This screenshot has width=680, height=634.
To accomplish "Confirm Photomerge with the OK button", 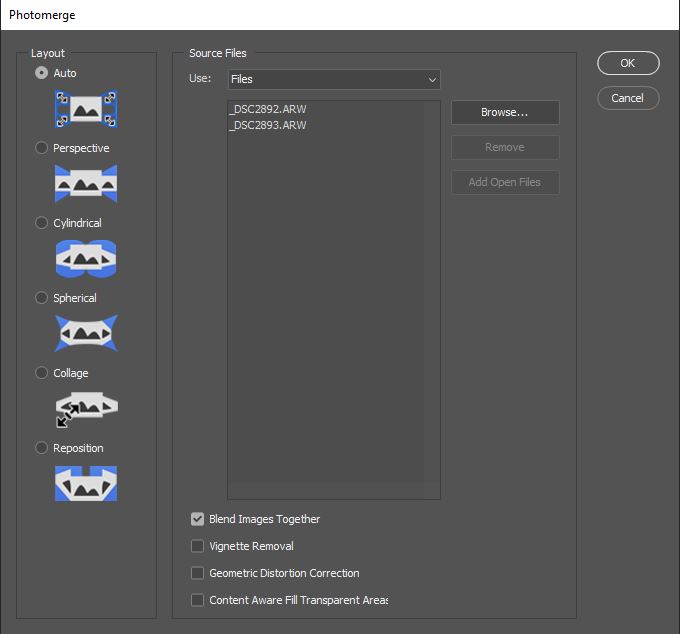I will (628, 63).
